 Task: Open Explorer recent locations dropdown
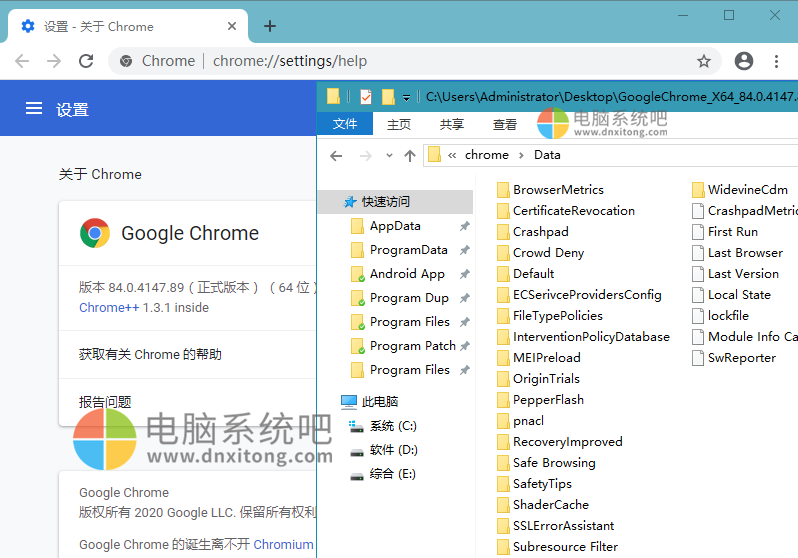pyautogui.click(x=389, y=155)
